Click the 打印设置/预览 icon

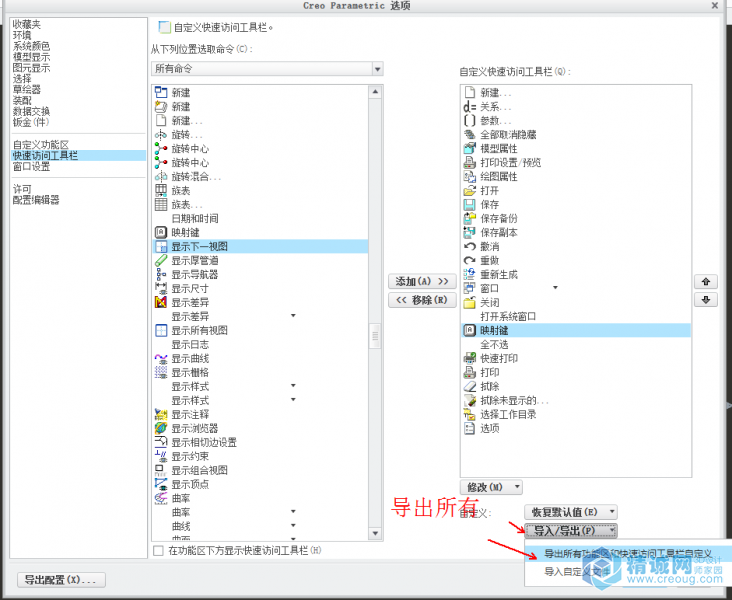(x=469, y=162)
